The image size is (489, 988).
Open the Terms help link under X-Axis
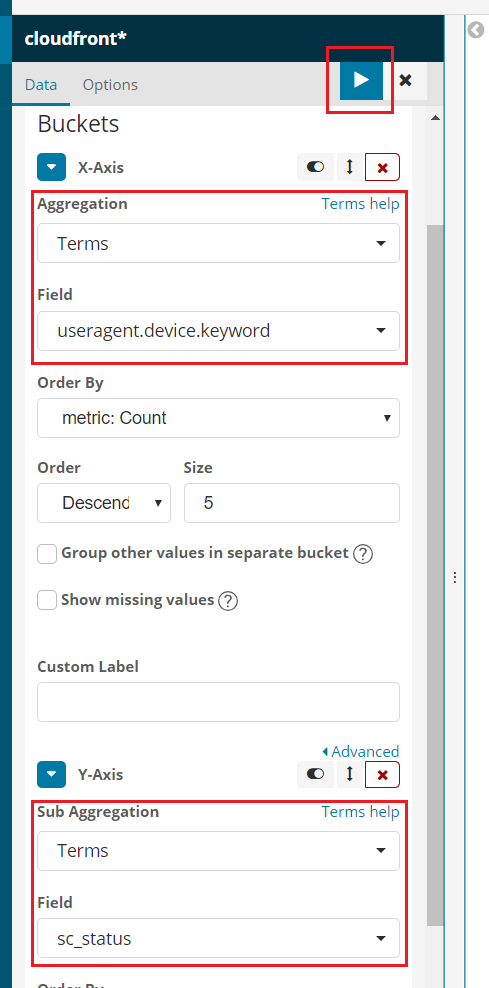tap(360, 204)
